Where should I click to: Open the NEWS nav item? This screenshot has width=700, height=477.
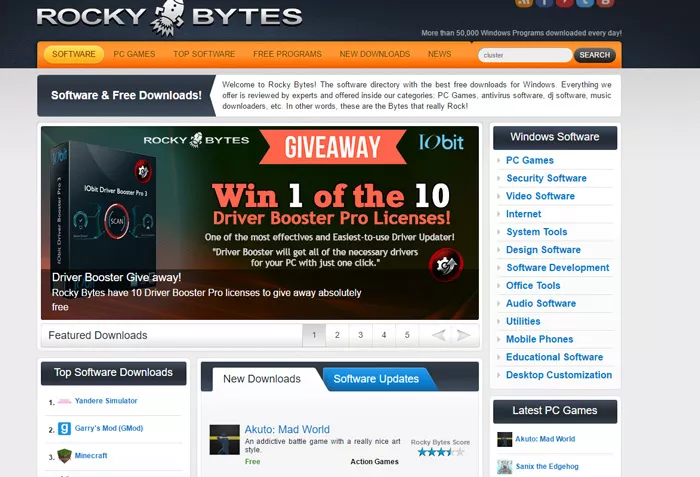pos(439,54)
